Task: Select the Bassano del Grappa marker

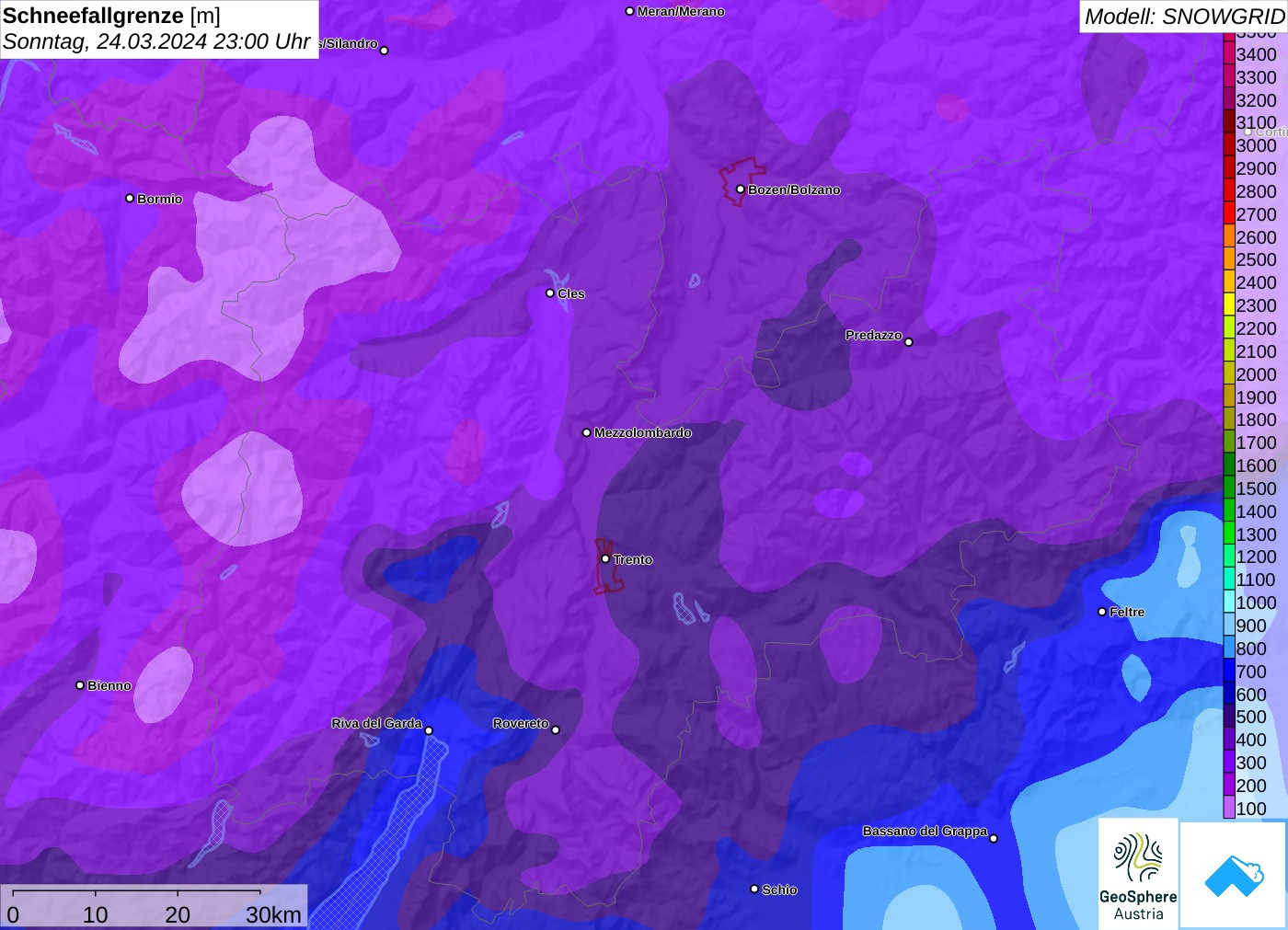Action: click(x=994, y=838)
